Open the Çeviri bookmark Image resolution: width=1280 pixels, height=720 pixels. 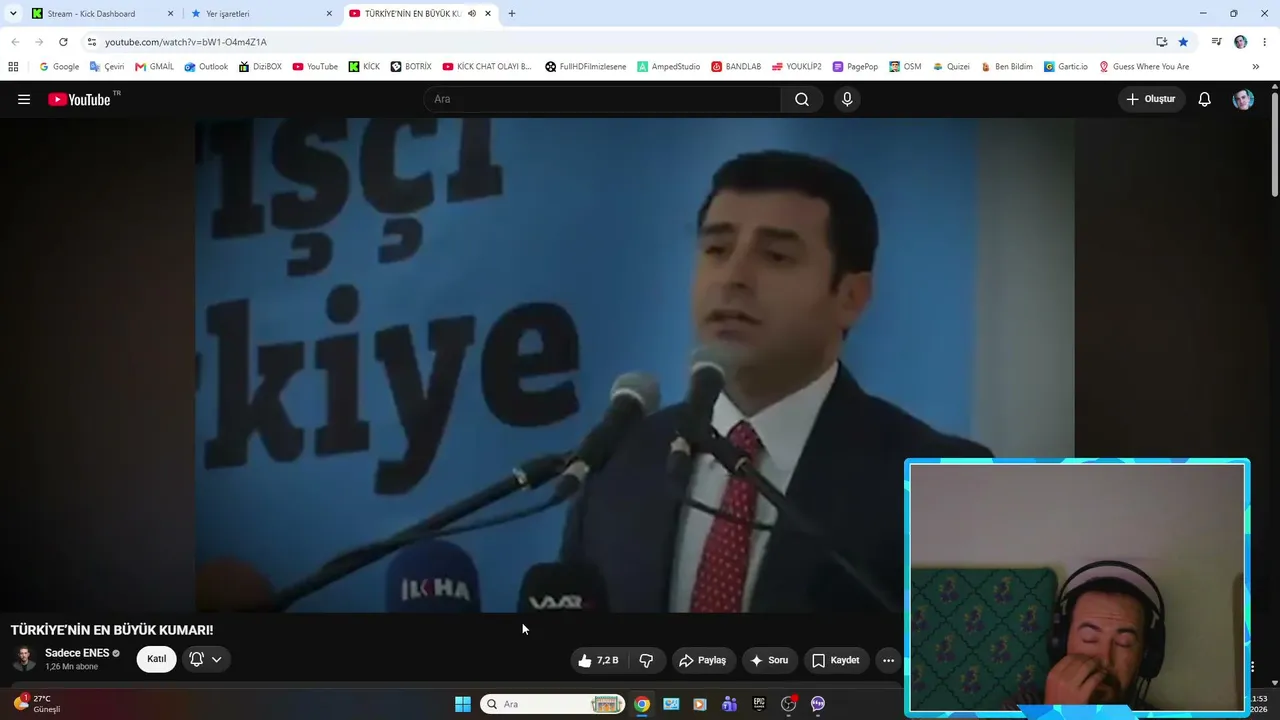[107, 67]
